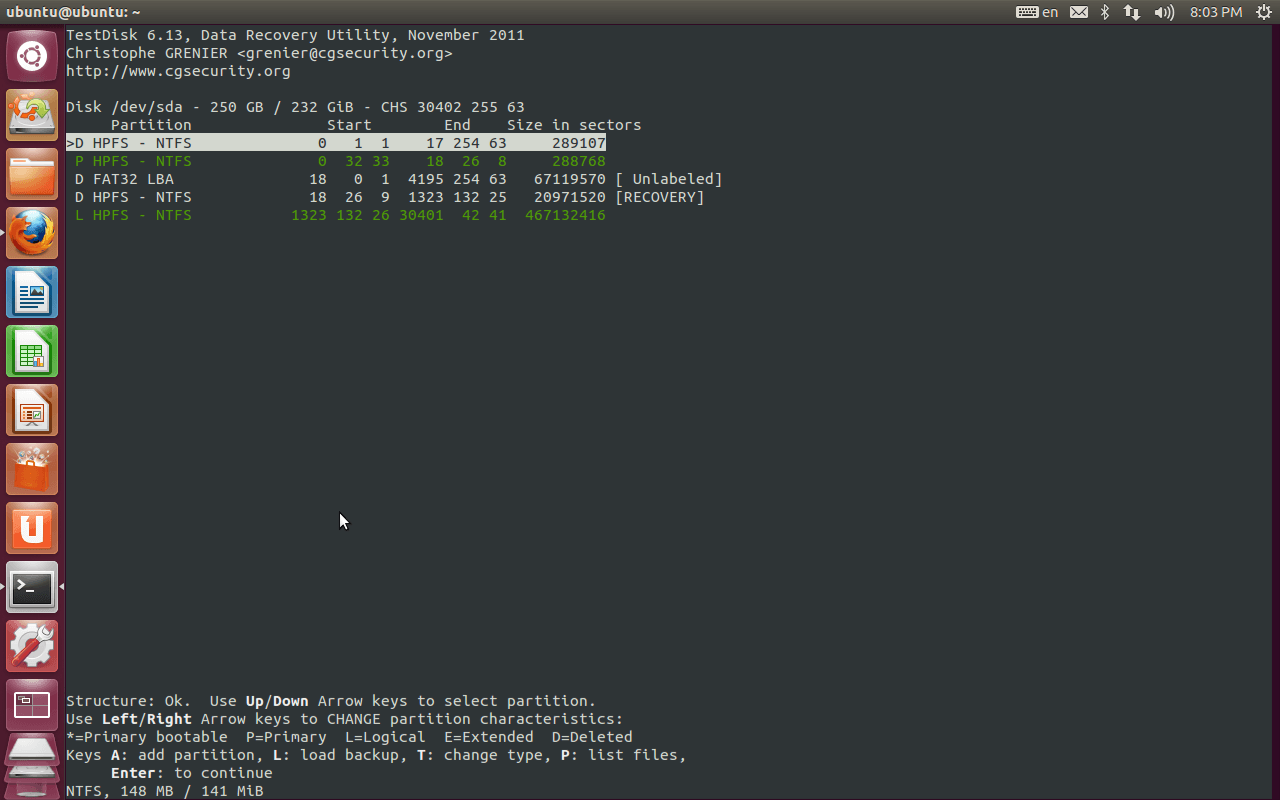Click the 'Structure: Ok.' status text
This screenshot has width=1280, height=800.
pos(129,701)
